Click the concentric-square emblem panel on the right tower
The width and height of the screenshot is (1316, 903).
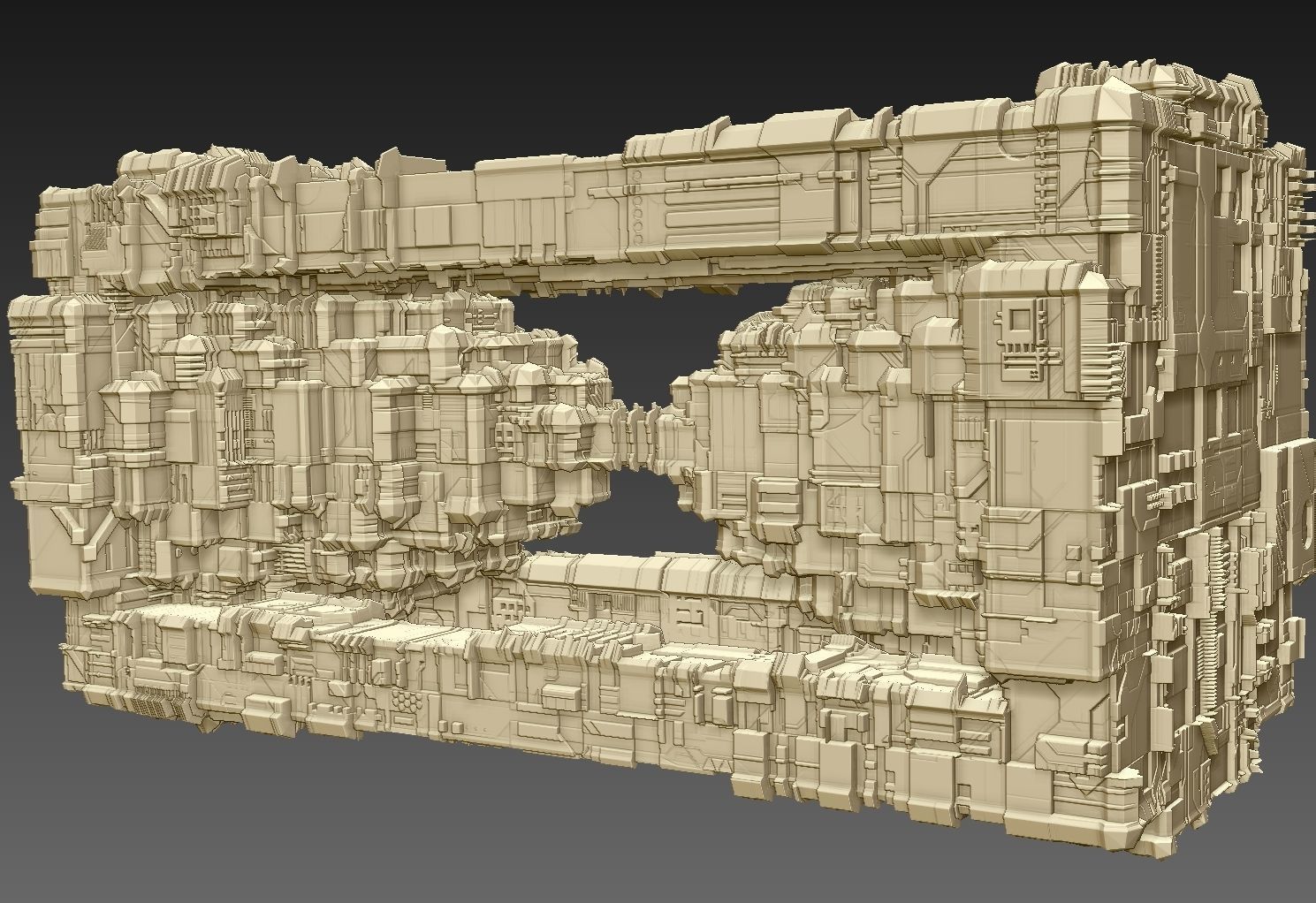pos(1021,322)
